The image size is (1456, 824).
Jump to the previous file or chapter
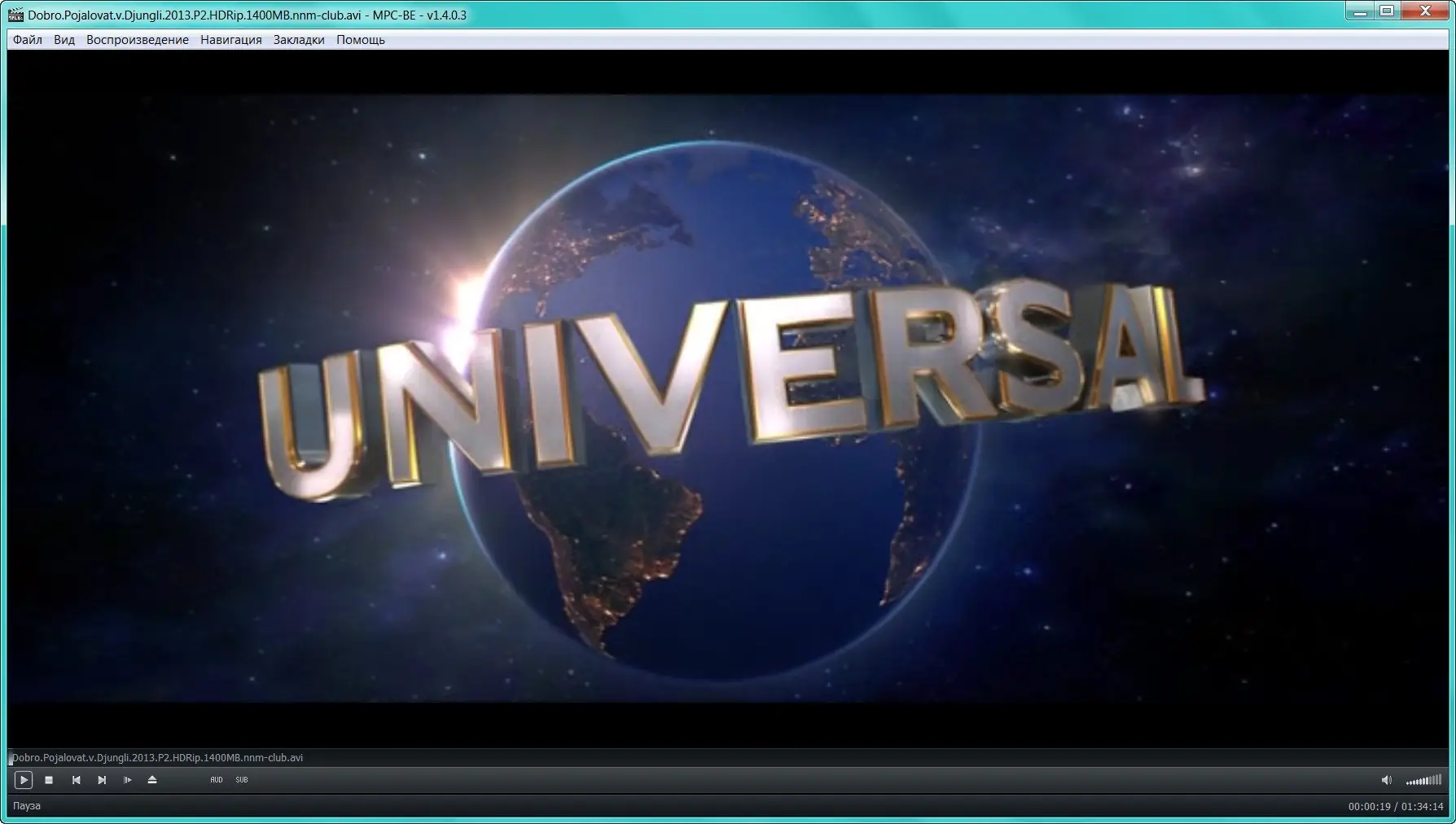pyautogui.click(x=76, y=780)
